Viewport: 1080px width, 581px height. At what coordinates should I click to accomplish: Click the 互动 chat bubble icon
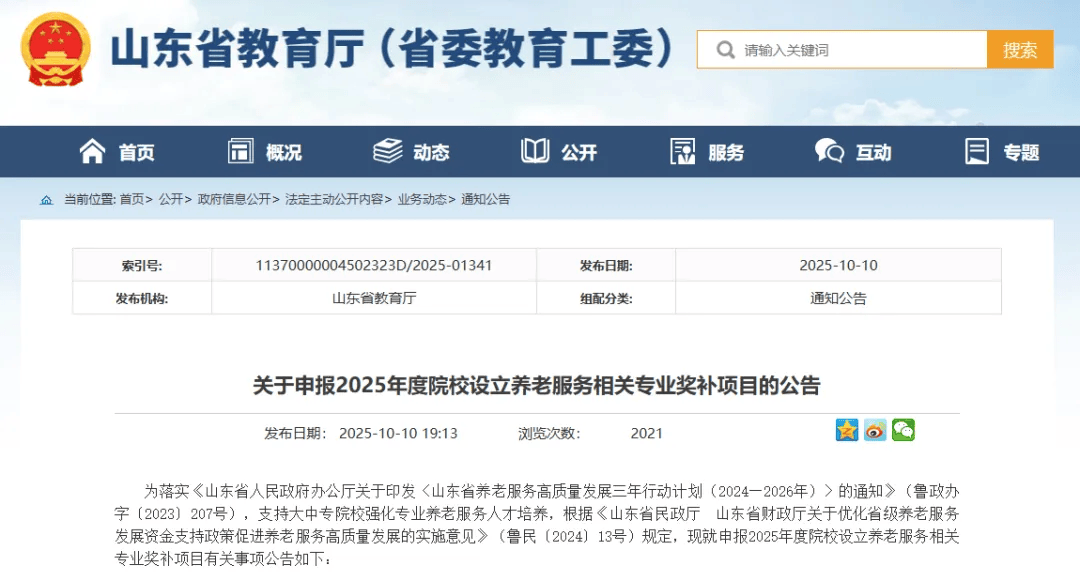click(x=829, y=152)
